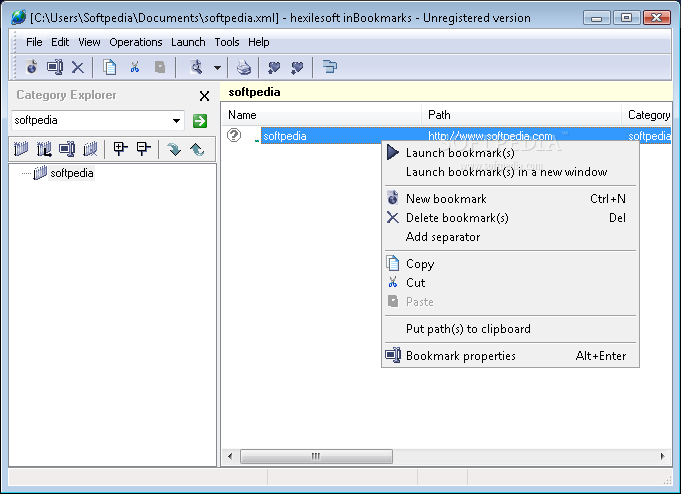Image resolution: width=681 pixels, height=494 pixels.
Task: Click the delete category icon in explorer toolbar
Action: coord(90,149)
